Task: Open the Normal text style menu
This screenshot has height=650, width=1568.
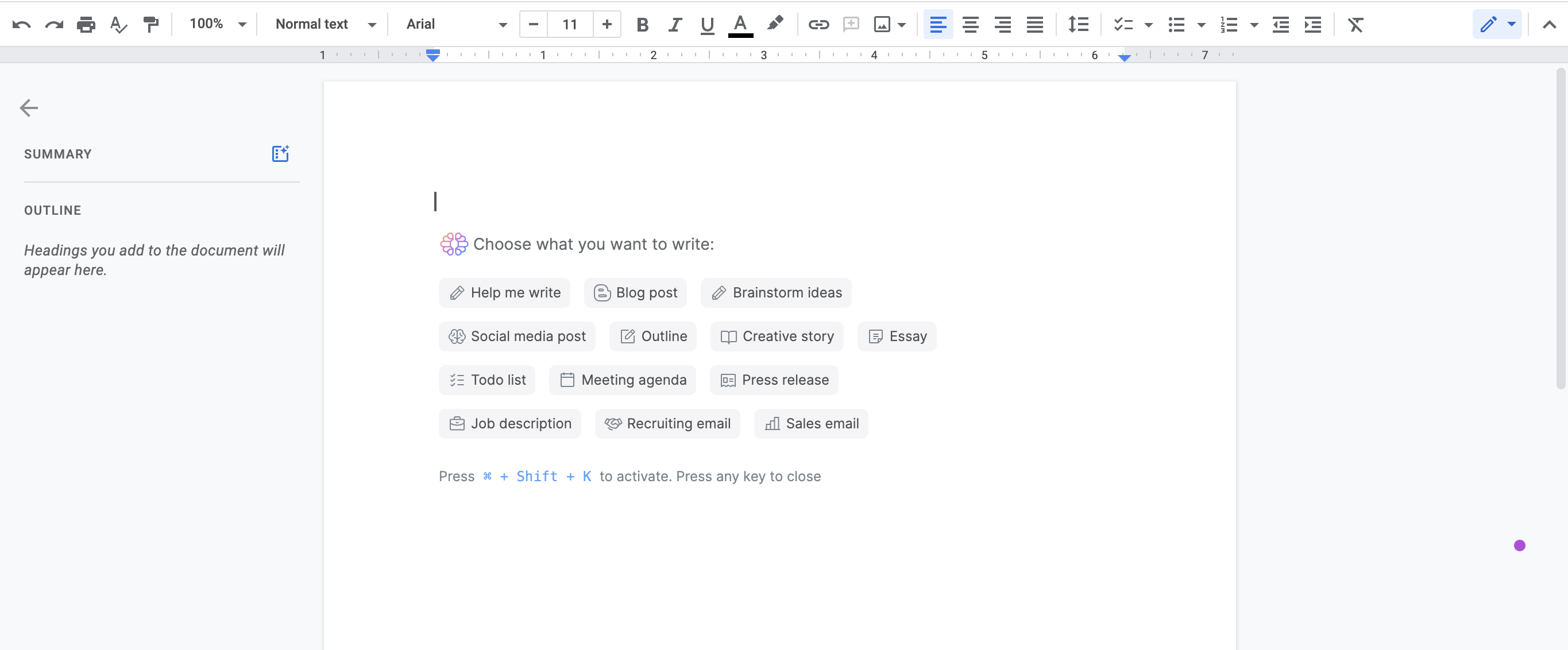Action: pos(323,24)
